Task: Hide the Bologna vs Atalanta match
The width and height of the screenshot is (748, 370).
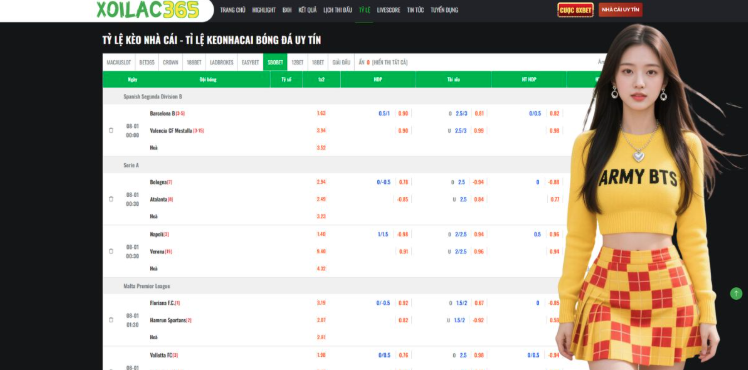Action: coord(111,199)
